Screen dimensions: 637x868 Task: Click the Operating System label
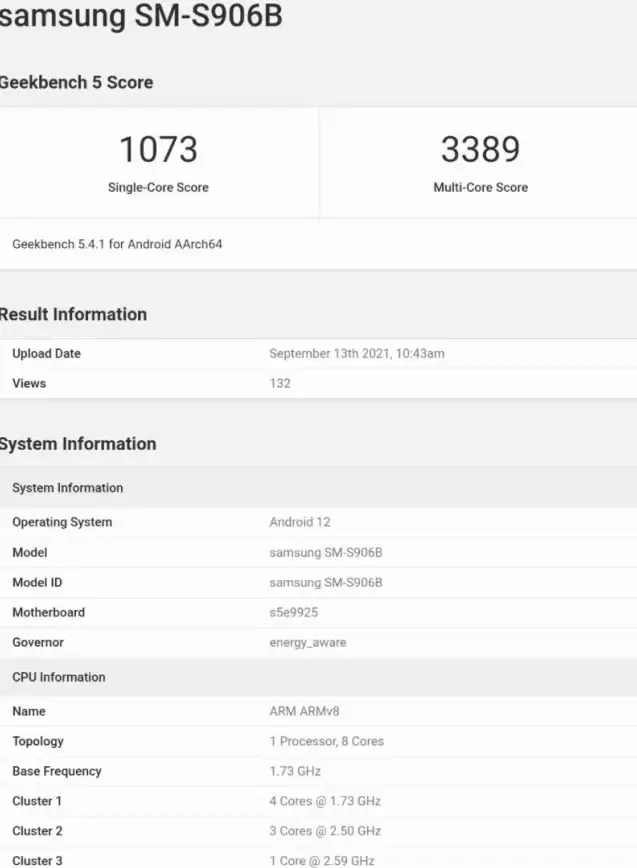(x=62, y=522)
